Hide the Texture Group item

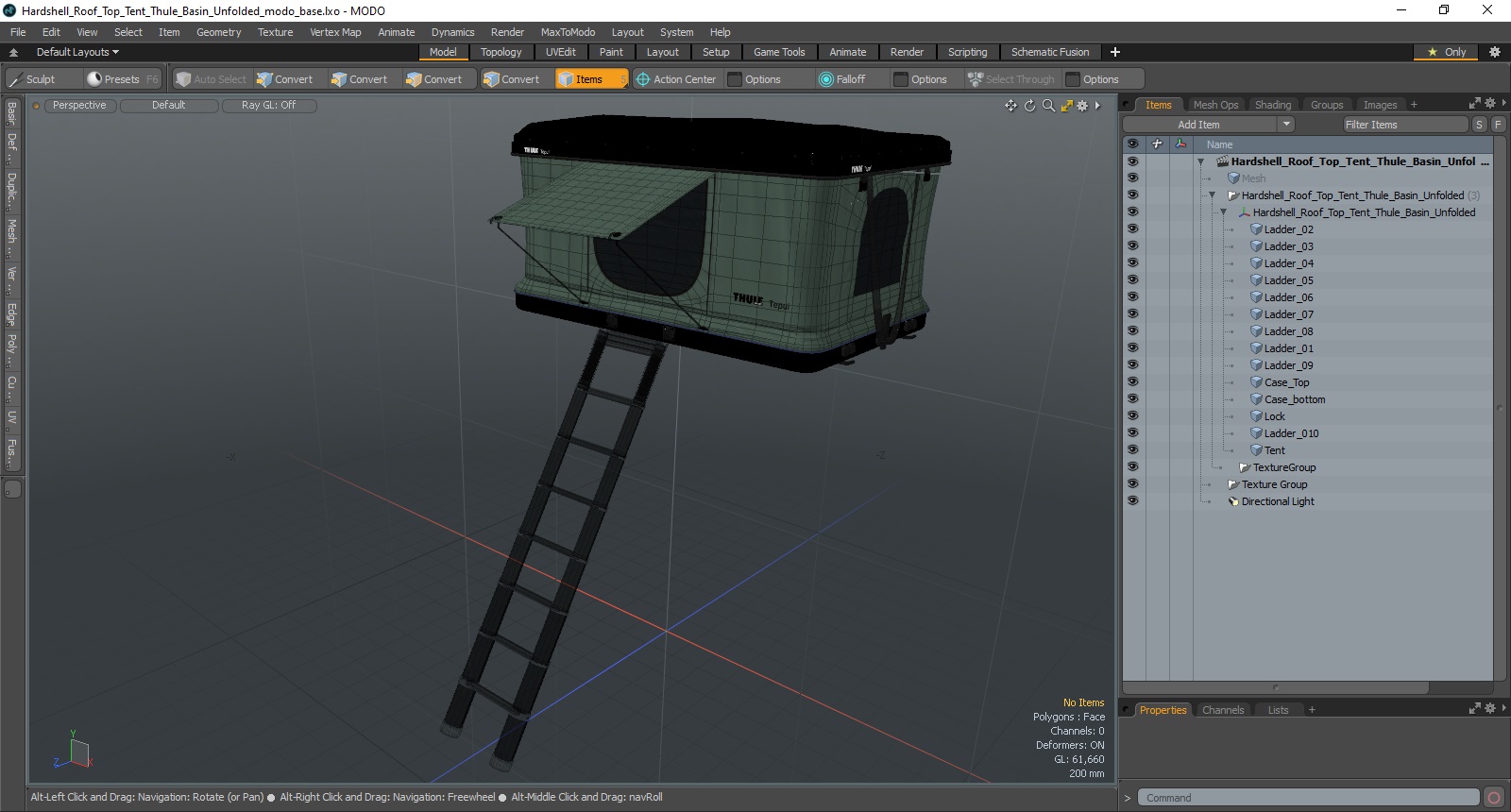1132,484
